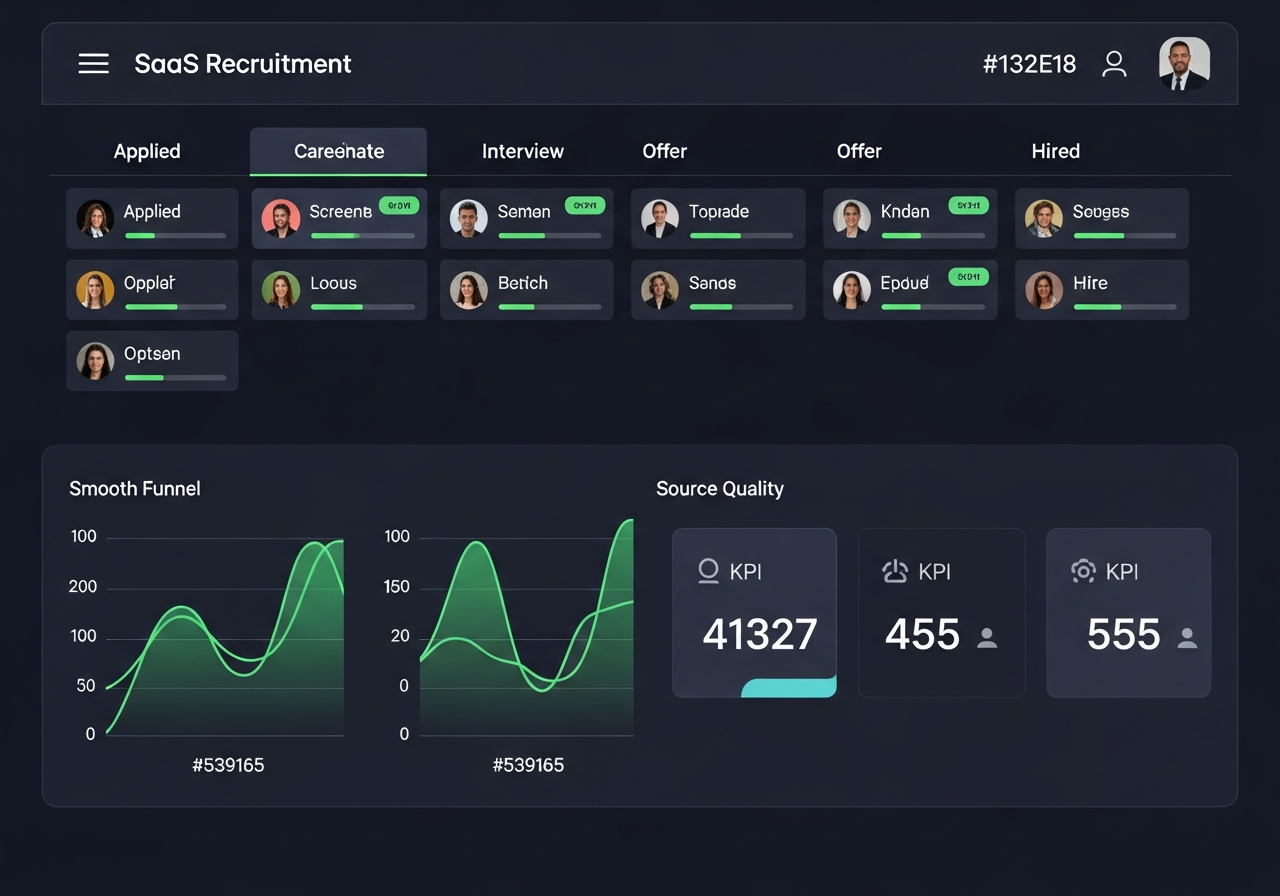Open the profile photo in header

tap(1184, 64)
